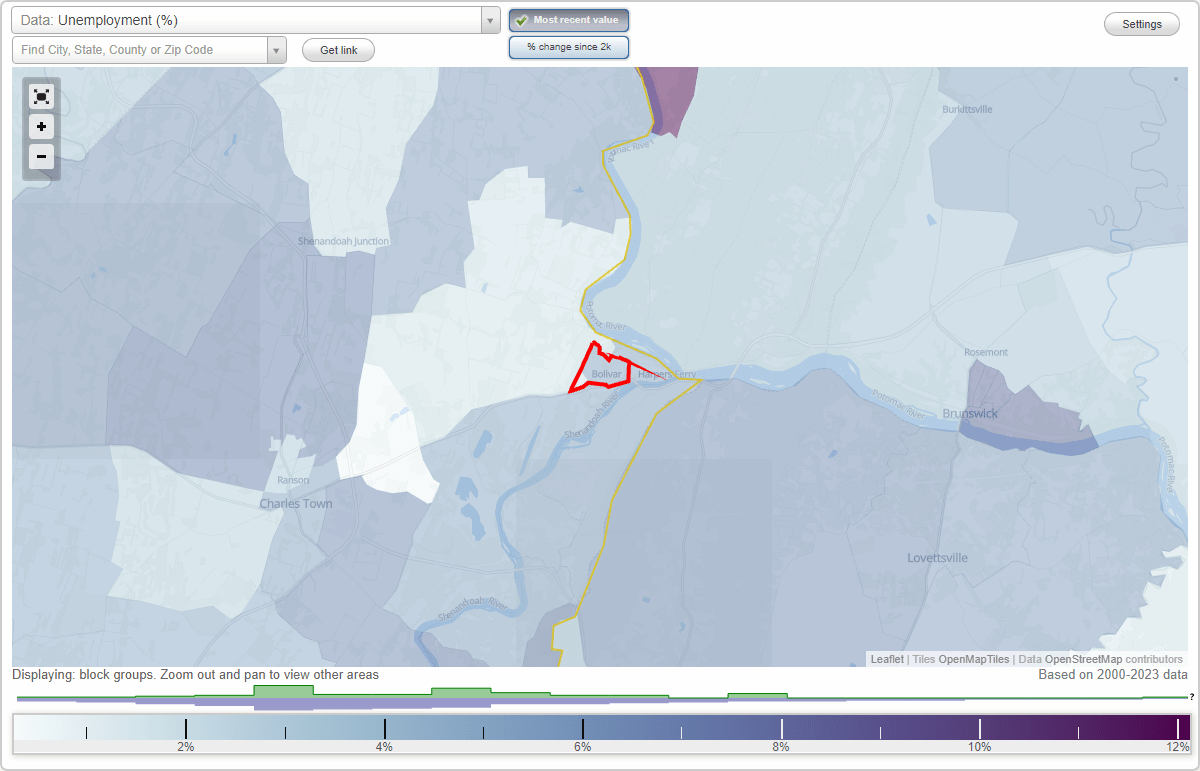Click the checkmark icon on Most recent value
Viewport: 1200px width, 771px height.
pos(522,19)
